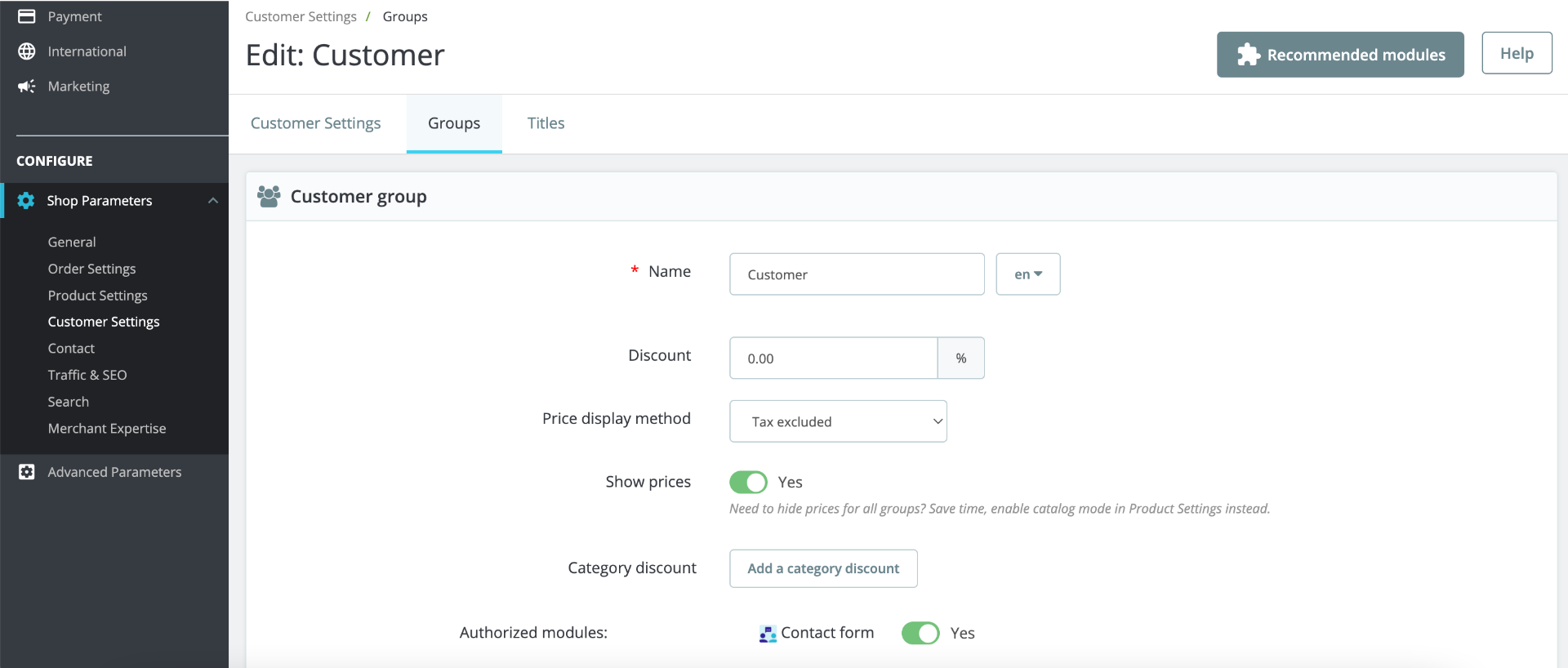Open the en language dropdown
Image resolution: width=1568 pixels, height=668 pixels.
[x=1028, y=274]
